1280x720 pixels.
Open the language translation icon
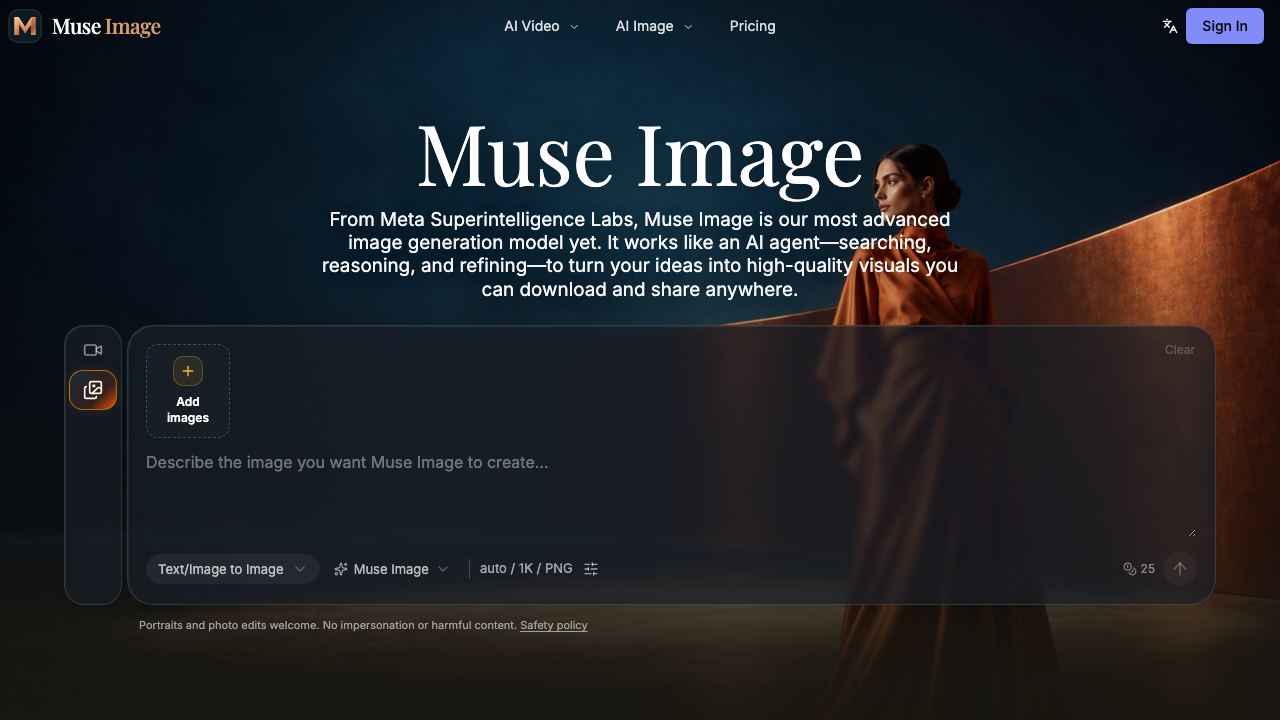pos(1169,26)
